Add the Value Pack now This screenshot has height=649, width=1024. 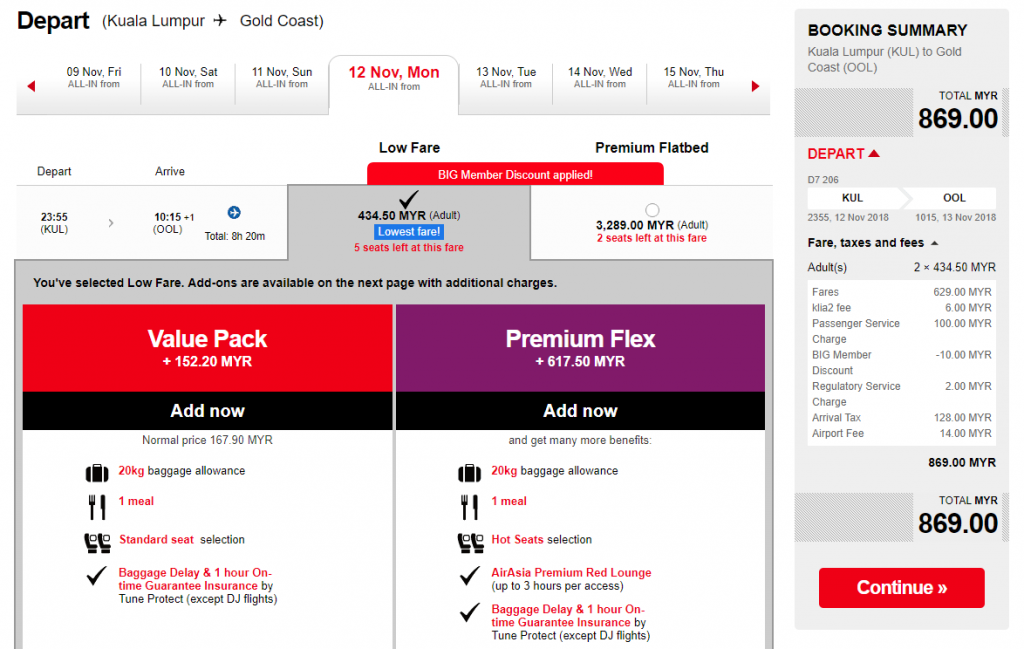coord(207,411)
